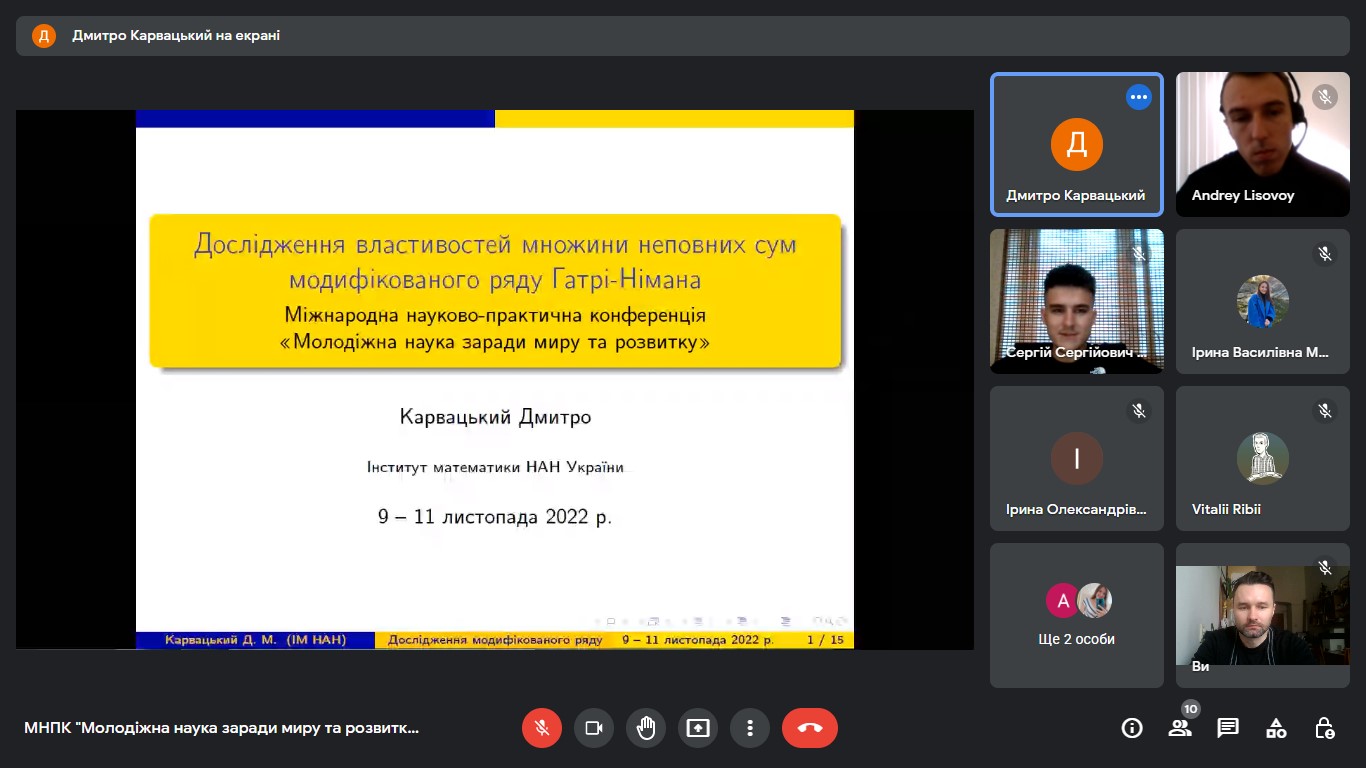This screenshot has height=768, width=1366.
Task: Open more options three-dot menu in call bar
Action: (750, 728)
